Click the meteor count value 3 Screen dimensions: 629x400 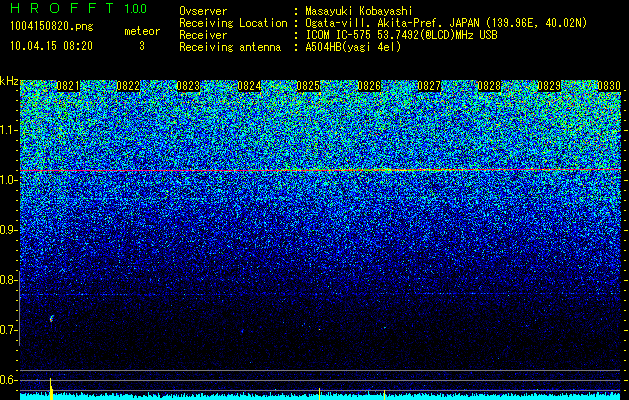point(142,46)
